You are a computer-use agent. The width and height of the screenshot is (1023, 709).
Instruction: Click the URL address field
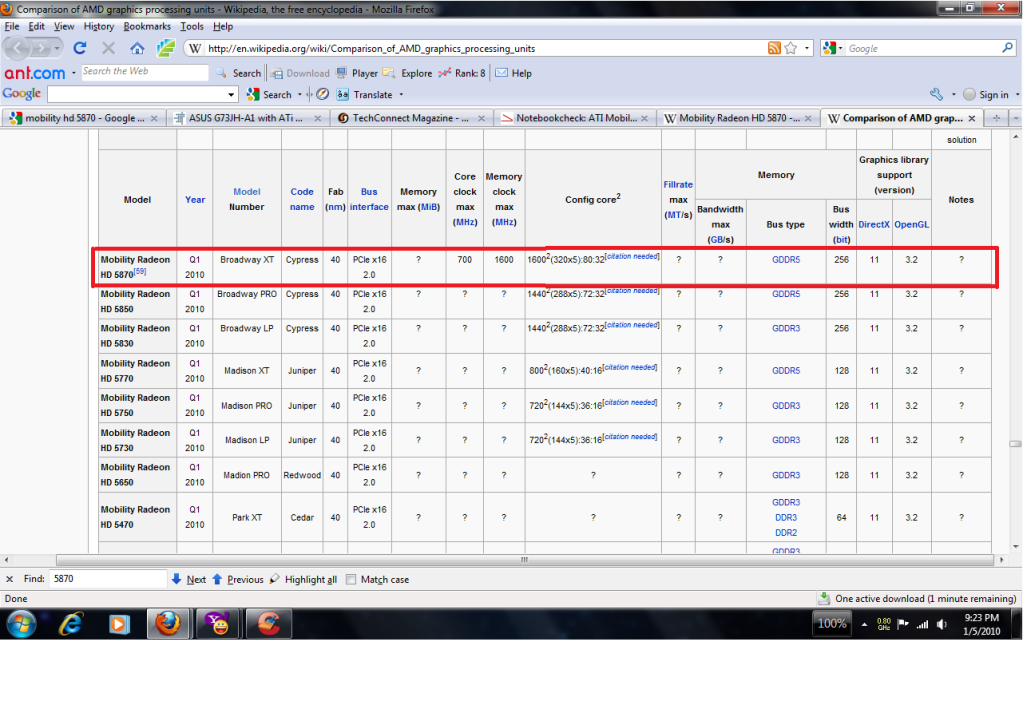483,48
